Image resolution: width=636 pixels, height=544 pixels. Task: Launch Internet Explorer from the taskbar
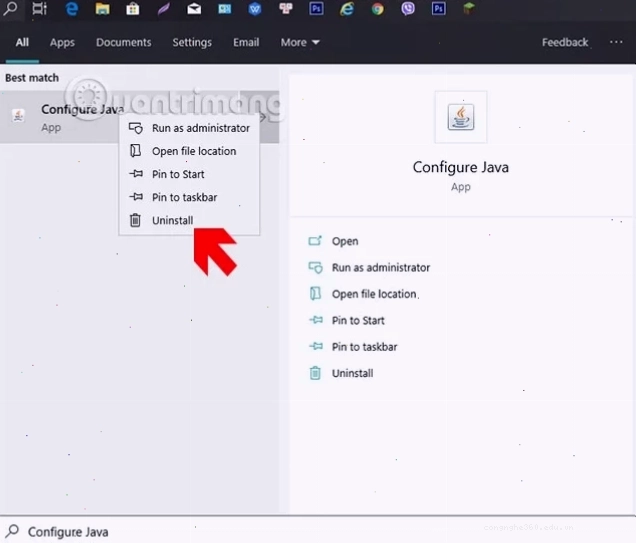pyautogui.click(x=347, y=9)
